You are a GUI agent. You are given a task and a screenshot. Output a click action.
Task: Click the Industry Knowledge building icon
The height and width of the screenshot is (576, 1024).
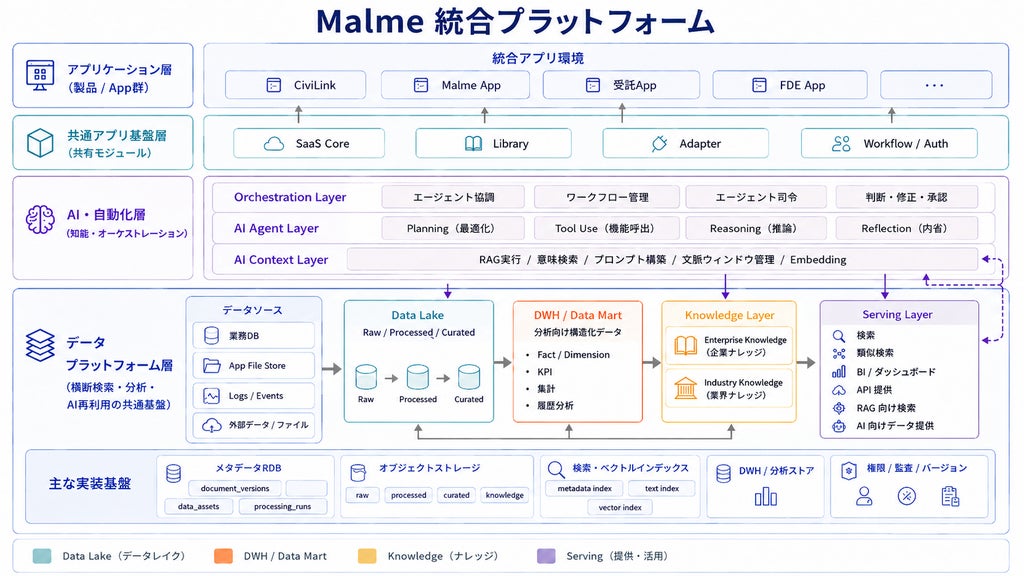pyautogui.click(x=686, y=388)
